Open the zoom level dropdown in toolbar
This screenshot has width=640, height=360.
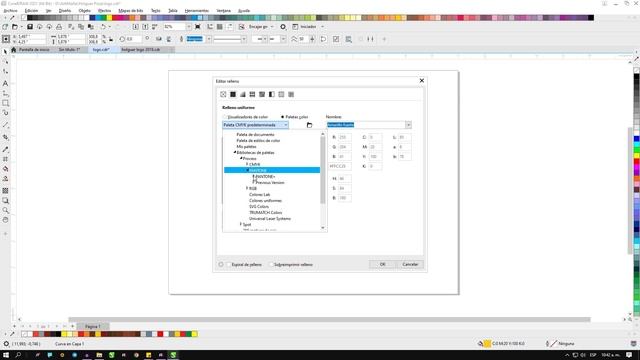[x=189, y=27]
